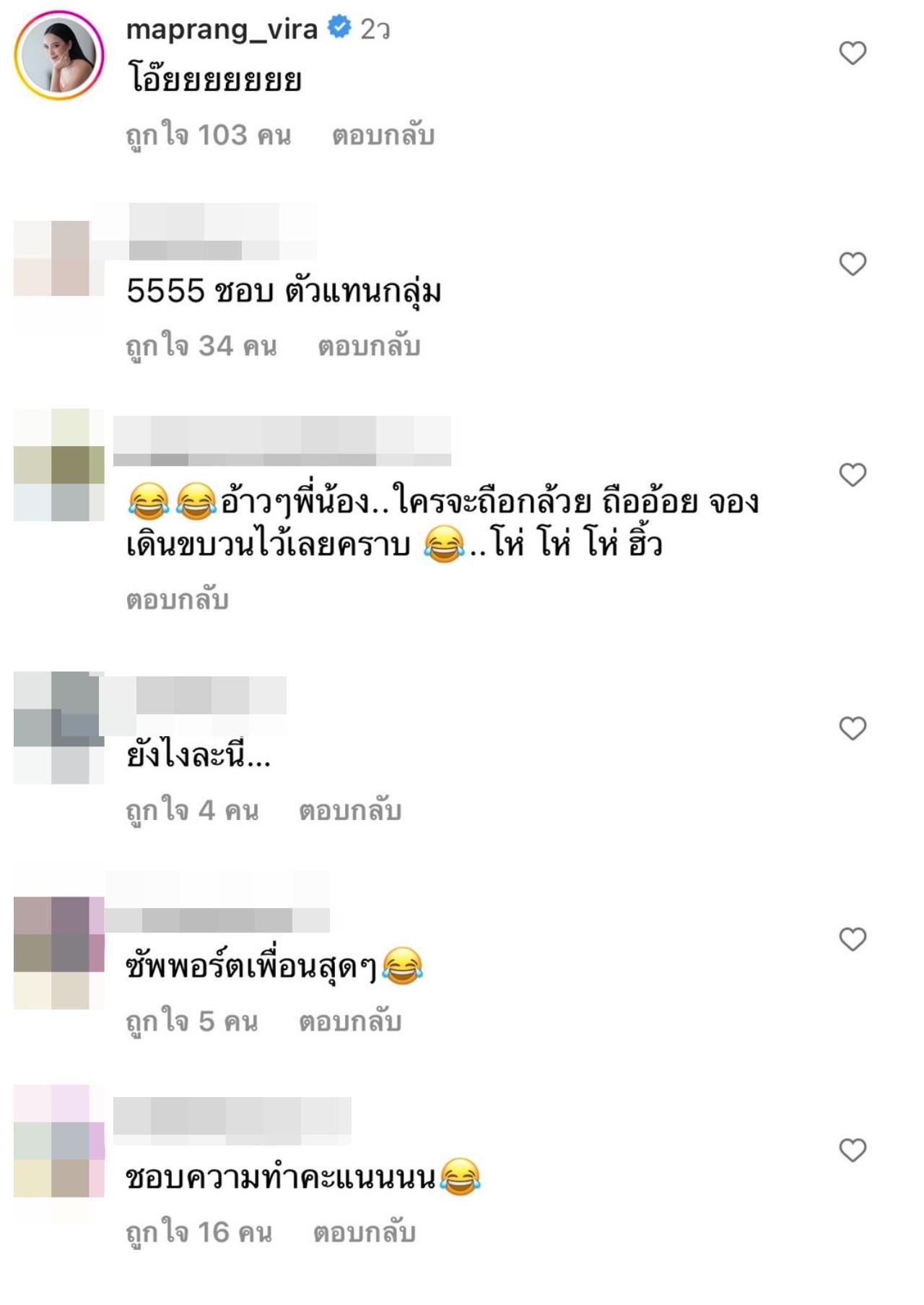Reply to maprang_vira's "โอ๊ยยยยยยย" comment
Image resolution: width=924 pixels, height=1305 pixels.
coord(383,136)
